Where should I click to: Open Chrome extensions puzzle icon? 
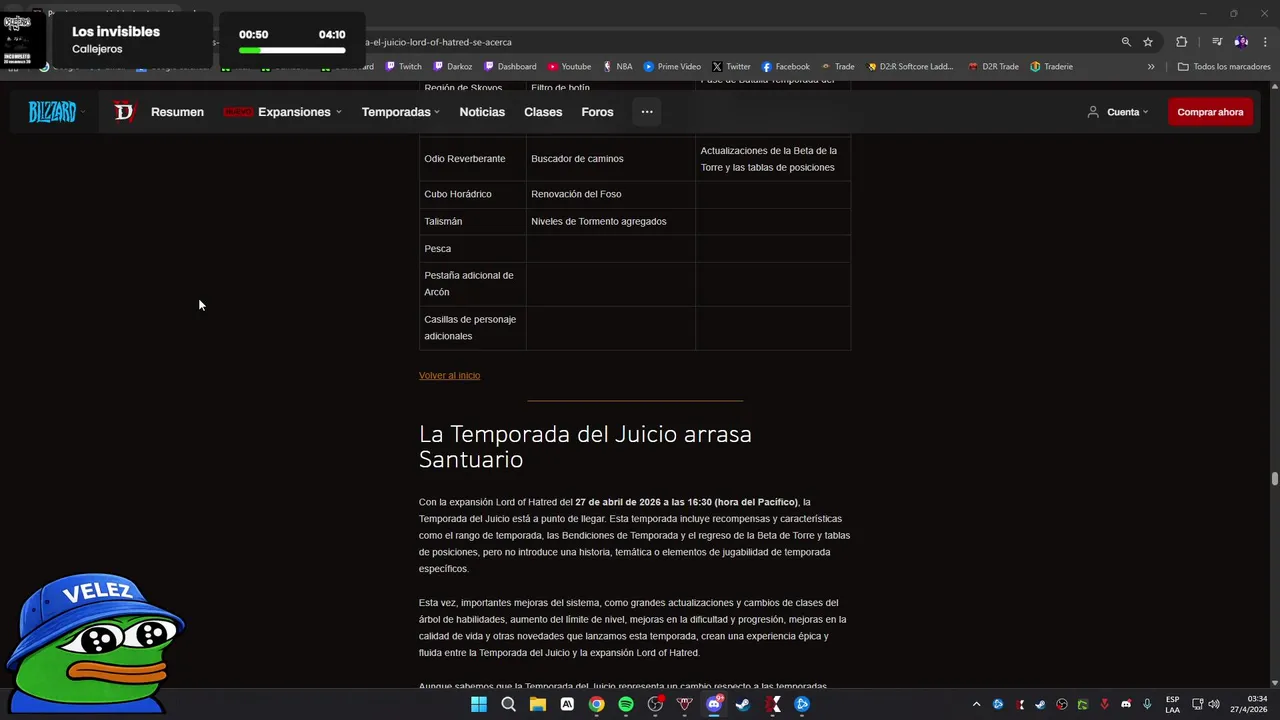[x=1182, y=42]
